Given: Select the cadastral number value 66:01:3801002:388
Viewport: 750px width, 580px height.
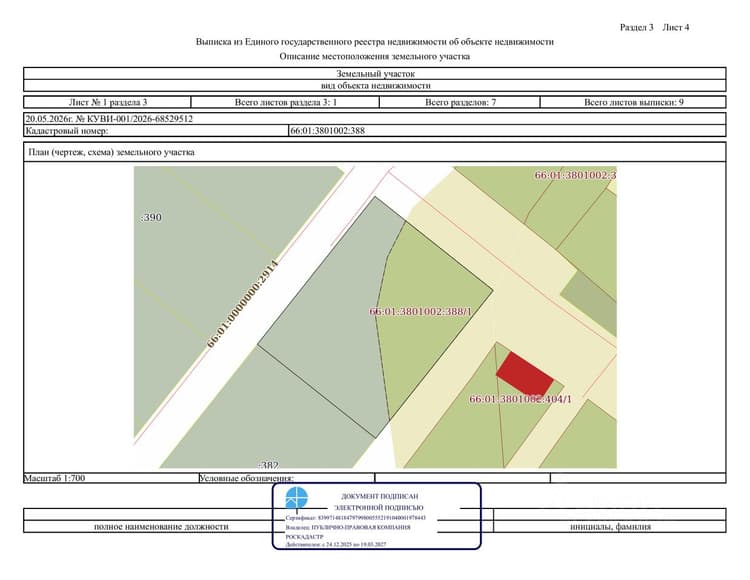Looking at the screenshot, I should pyautogui.click(x=327, y=131).
